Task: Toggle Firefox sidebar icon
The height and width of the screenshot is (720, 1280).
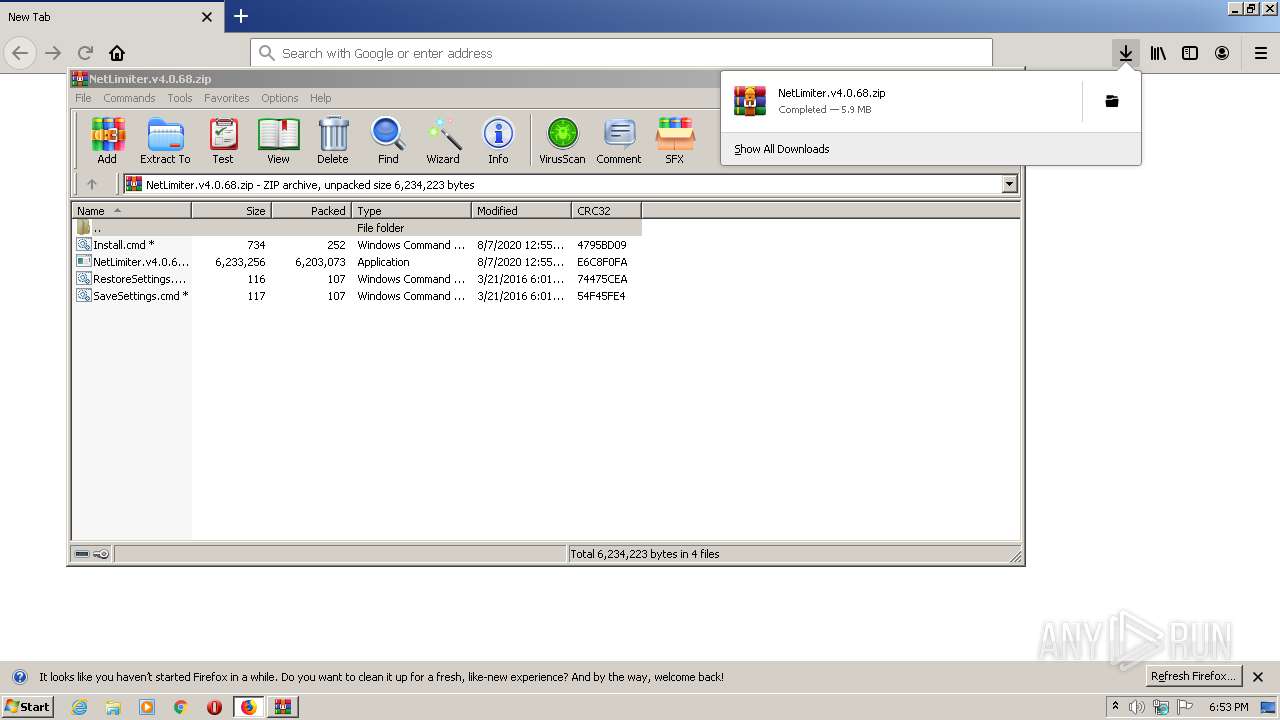Action: (x=1190, y=53)
